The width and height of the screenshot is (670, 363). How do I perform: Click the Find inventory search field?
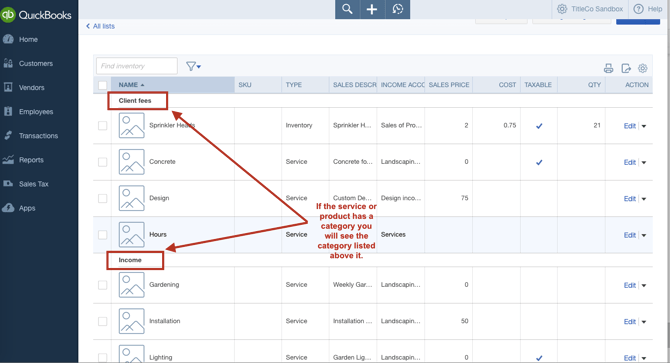pos(137,66)
